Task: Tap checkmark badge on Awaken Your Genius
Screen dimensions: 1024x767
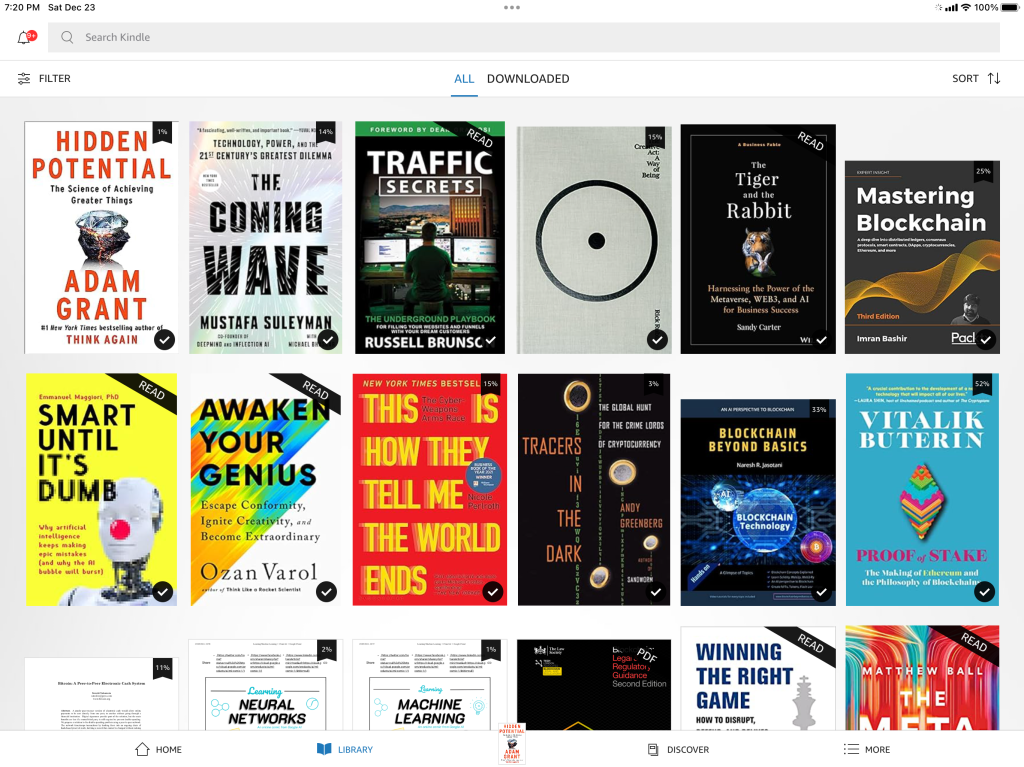Action: click(326, 592)
